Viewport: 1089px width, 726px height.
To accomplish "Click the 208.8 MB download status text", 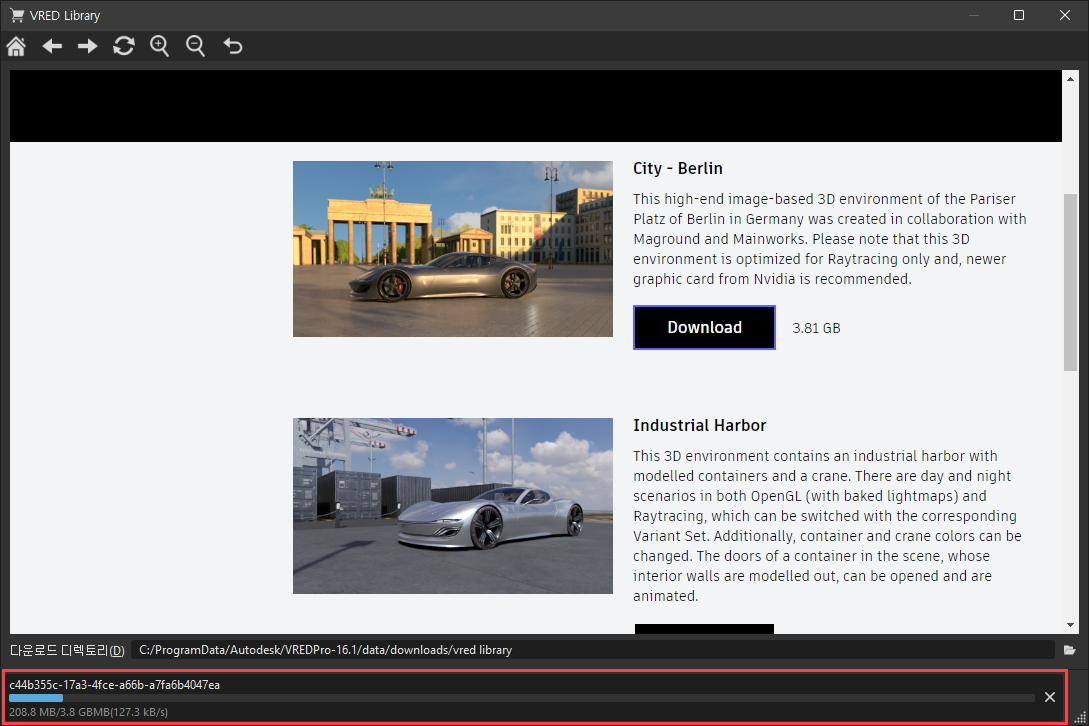I will pos(88,712).
